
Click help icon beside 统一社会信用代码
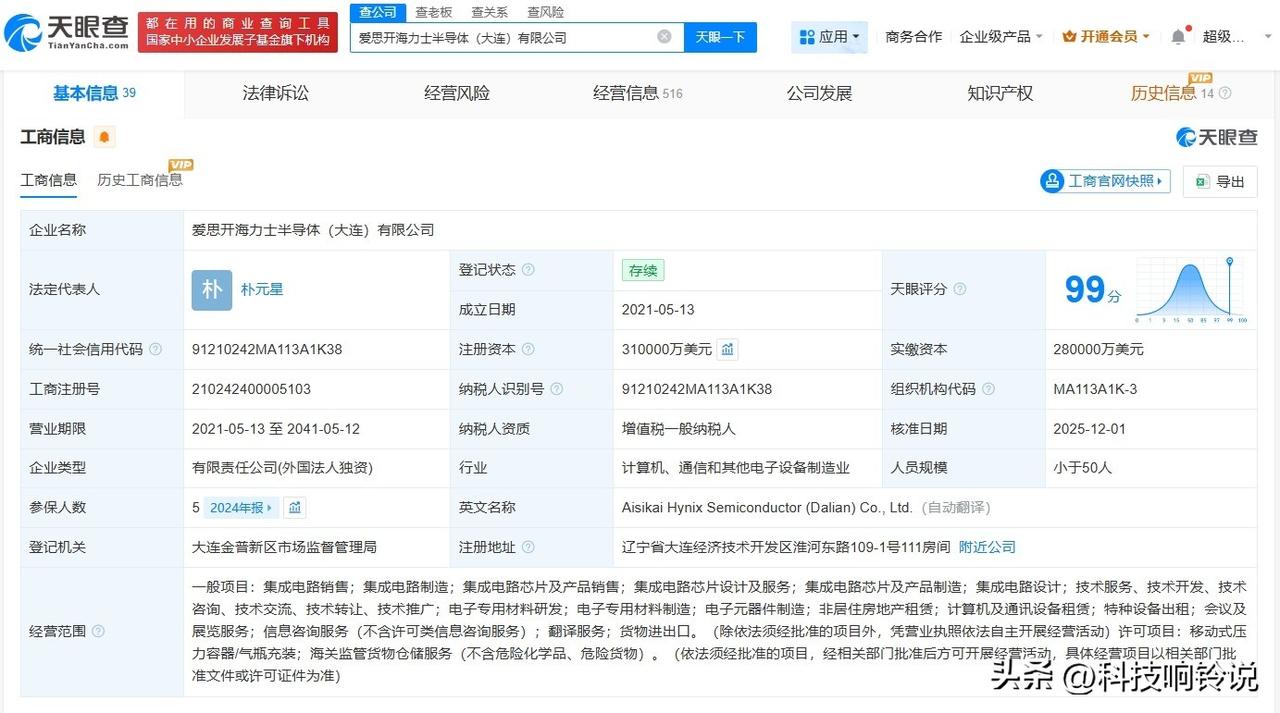coord(155,349)
